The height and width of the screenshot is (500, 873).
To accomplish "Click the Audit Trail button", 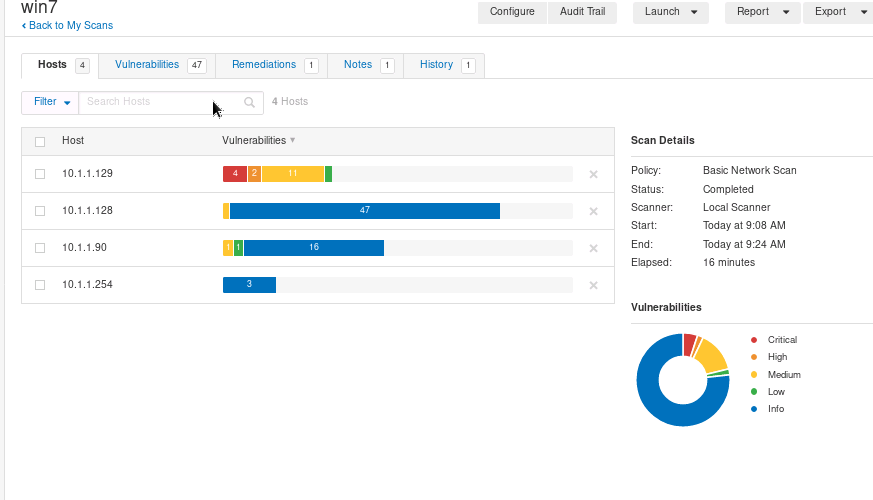I will (582, 12).
